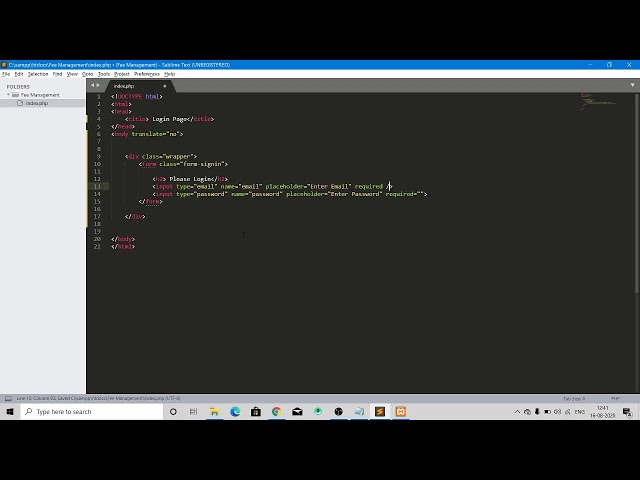Click the green round app icon on taskbar
Screen dimensions: 640x480
point(318,412)
